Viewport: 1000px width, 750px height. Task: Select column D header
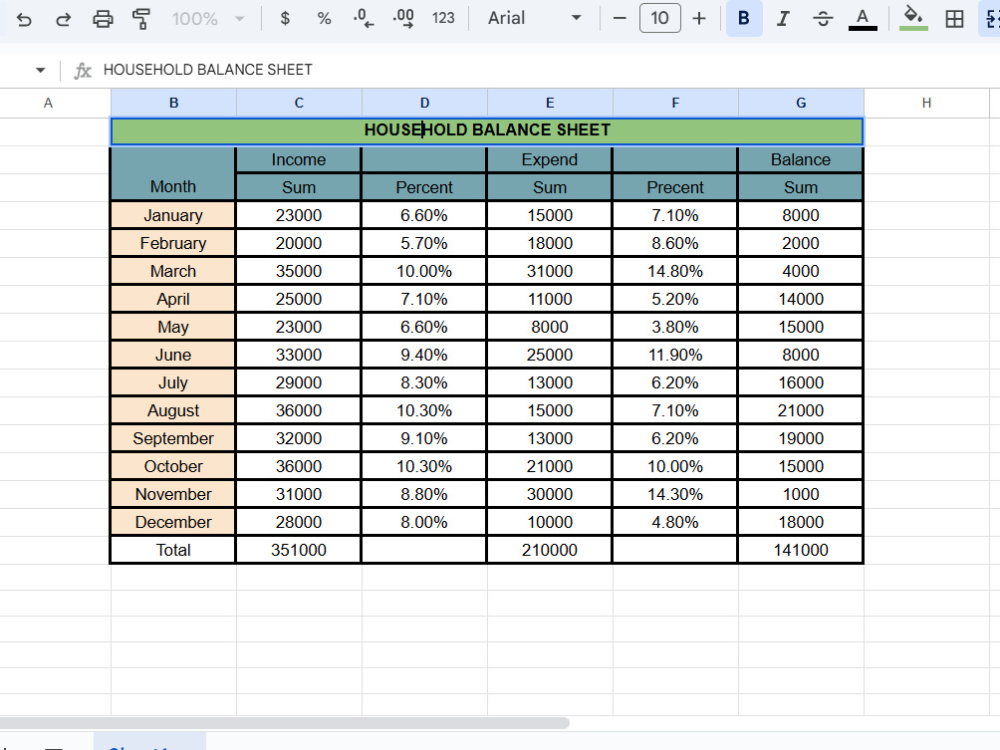click(x=425, y=103)
